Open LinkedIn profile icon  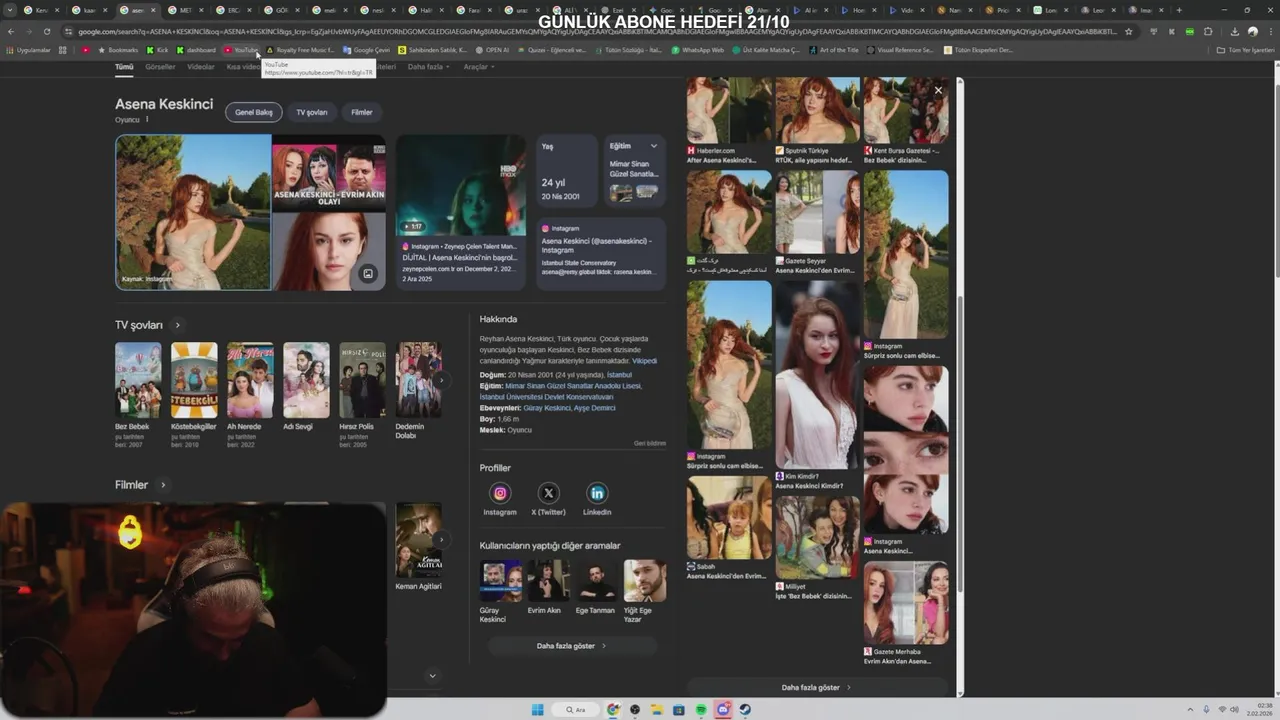tap(597, 493)
